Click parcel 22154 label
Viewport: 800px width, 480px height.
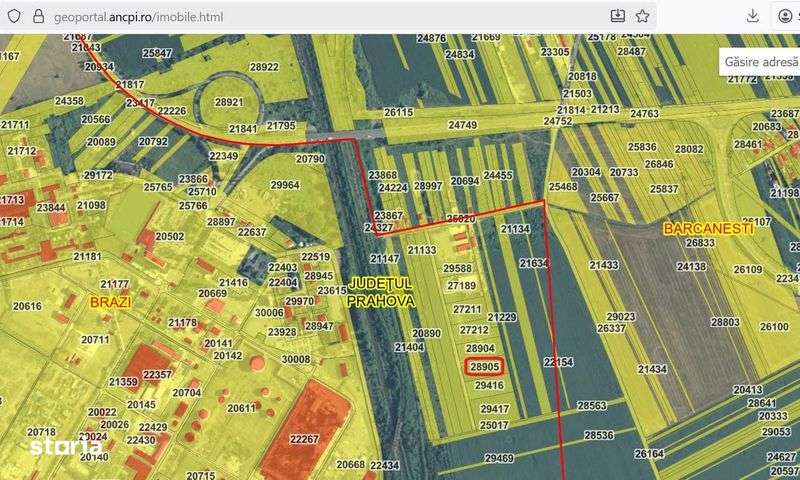(x=558, y=362)
